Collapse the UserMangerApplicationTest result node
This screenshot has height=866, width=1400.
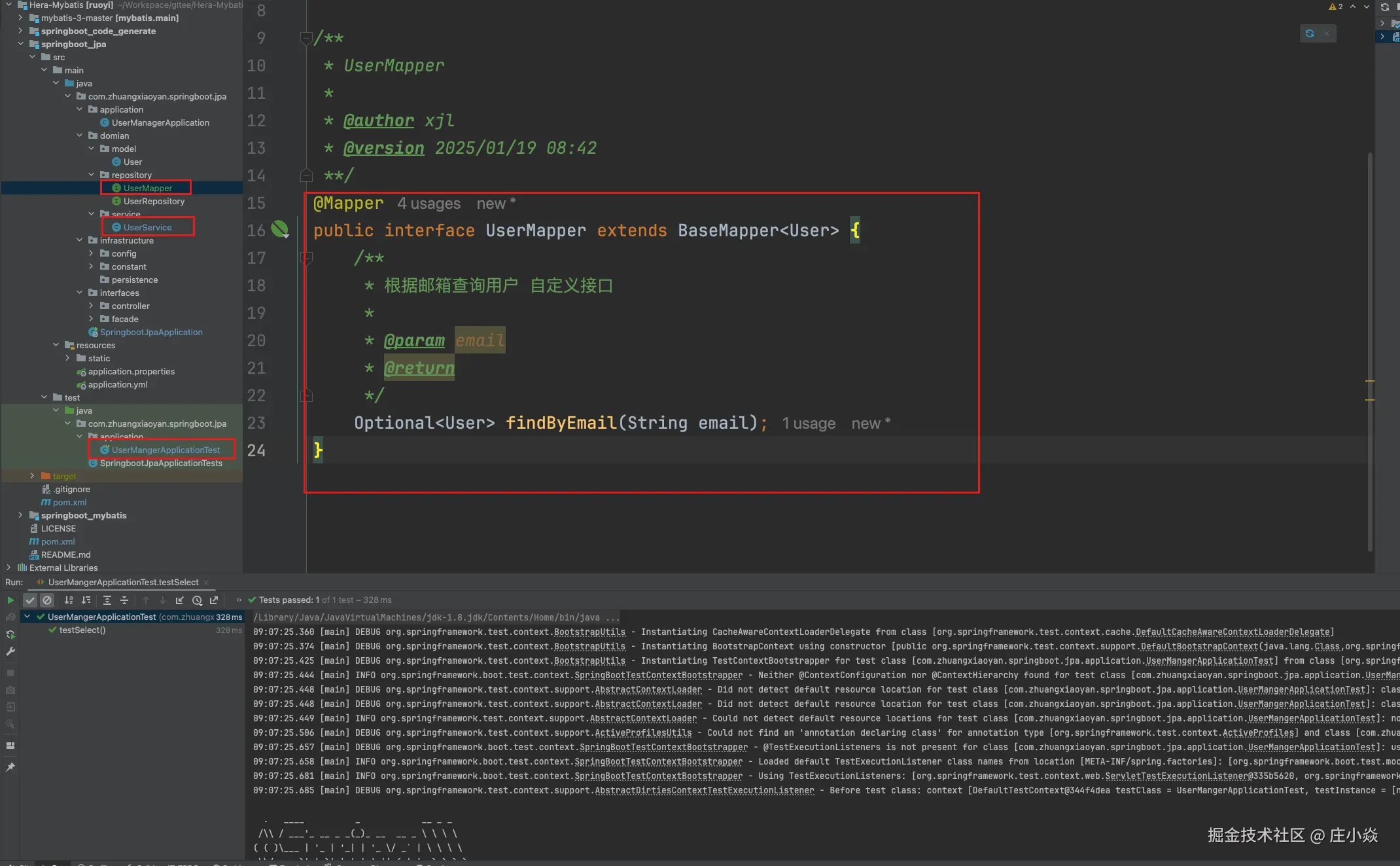click(27, 617)
